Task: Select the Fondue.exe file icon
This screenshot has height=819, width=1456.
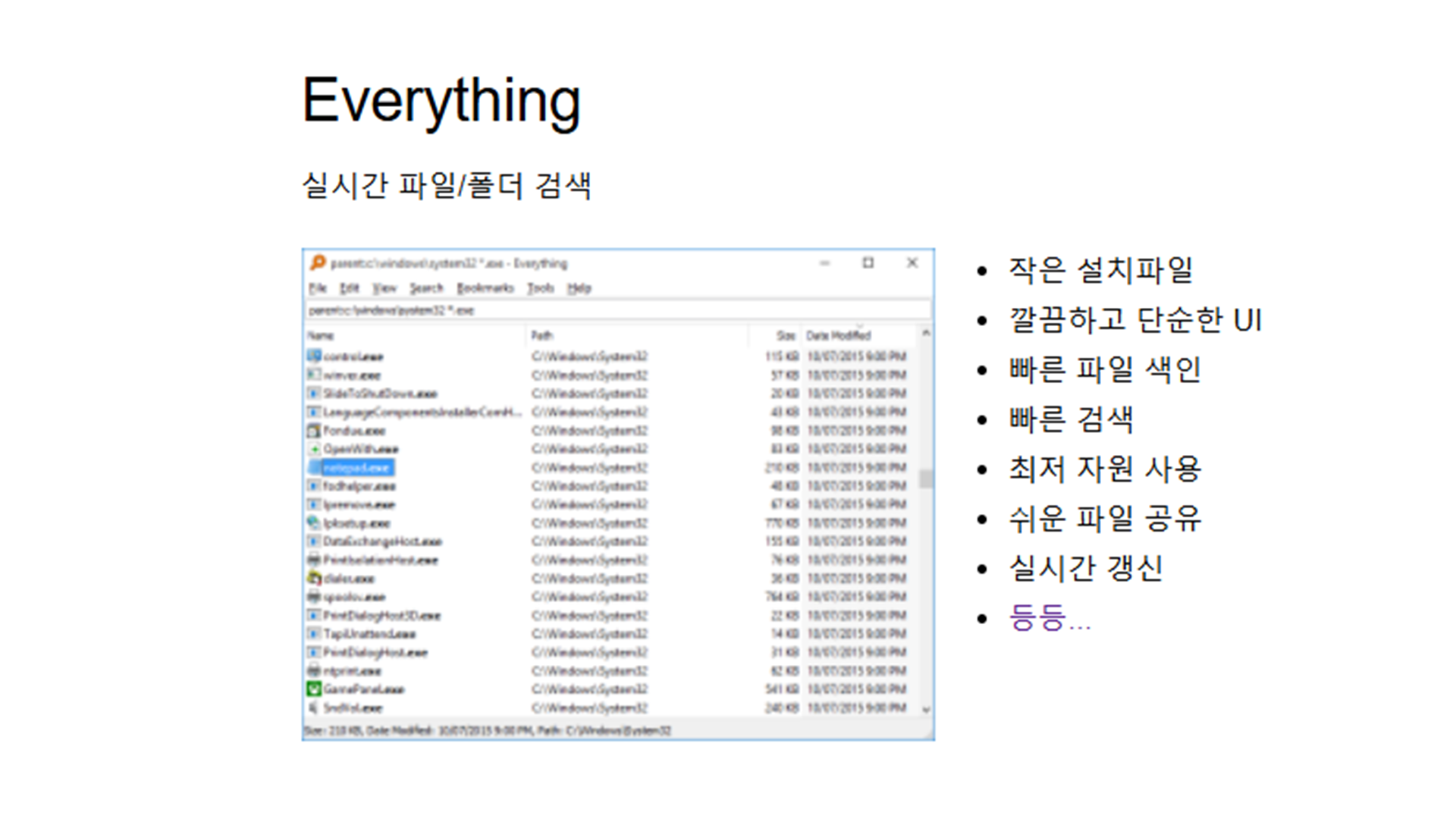Action: [315, 430]
